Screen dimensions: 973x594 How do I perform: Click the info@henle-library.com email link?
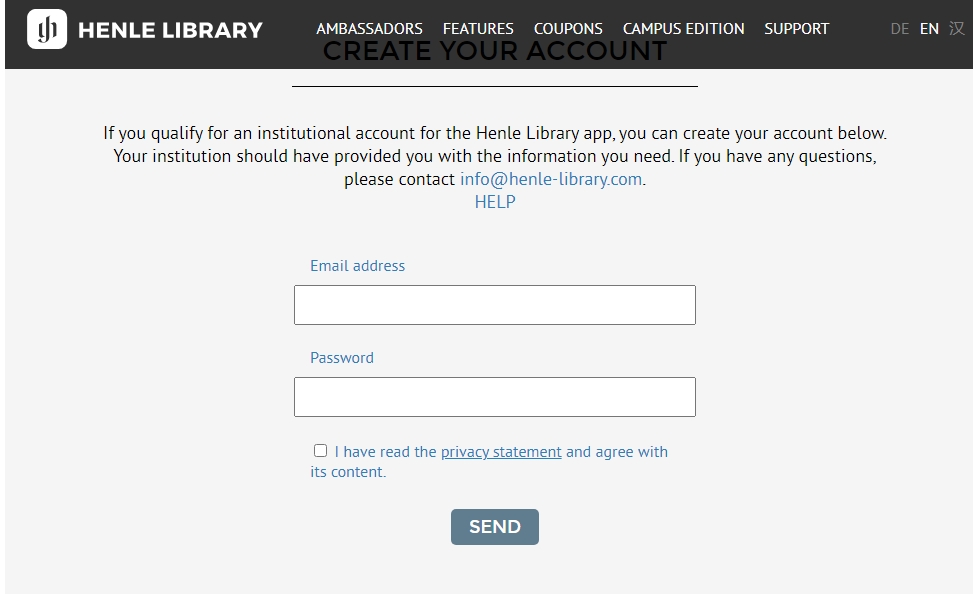tap(550, 180)
